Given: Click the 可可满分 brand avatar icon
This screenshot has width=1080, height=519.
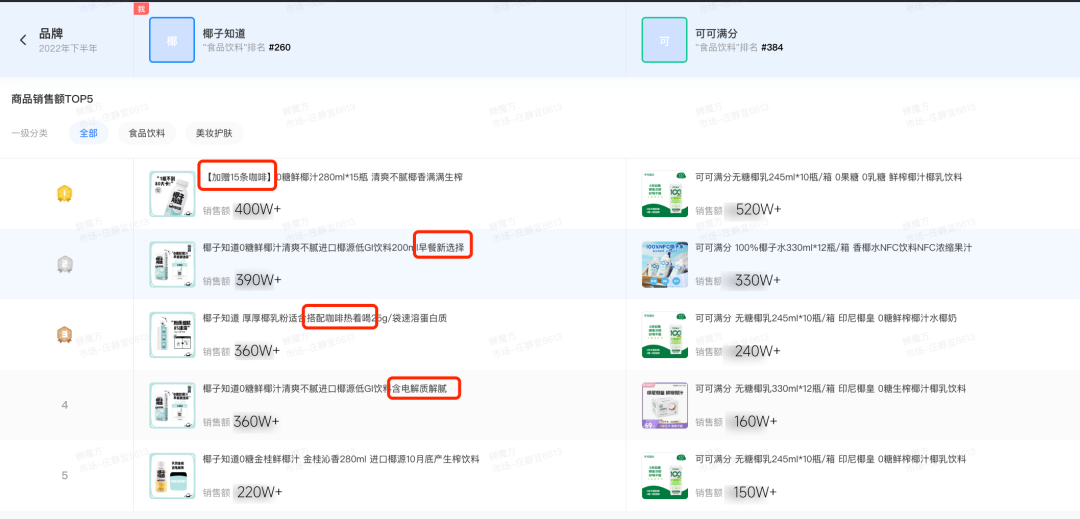Looking at the screenshot, I should (x=664, y=41).
